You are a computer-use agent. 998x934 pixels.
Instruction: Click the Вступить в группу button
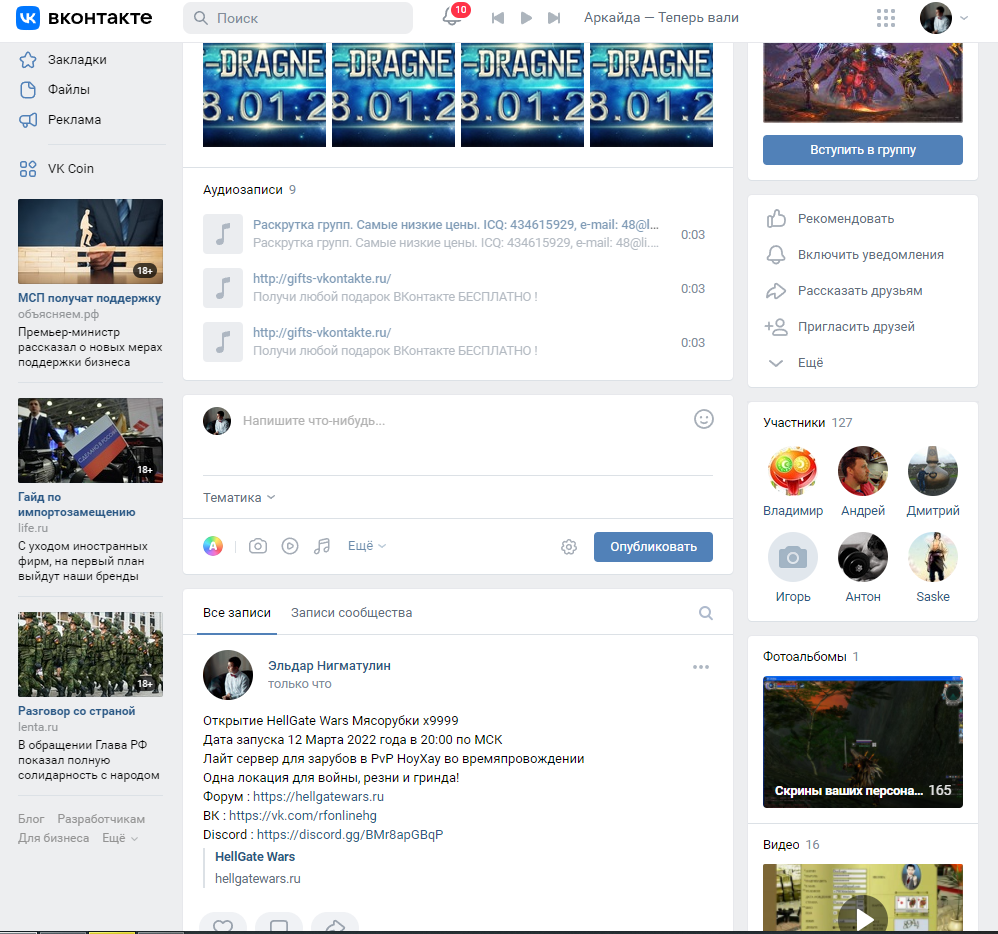(862, 150)
